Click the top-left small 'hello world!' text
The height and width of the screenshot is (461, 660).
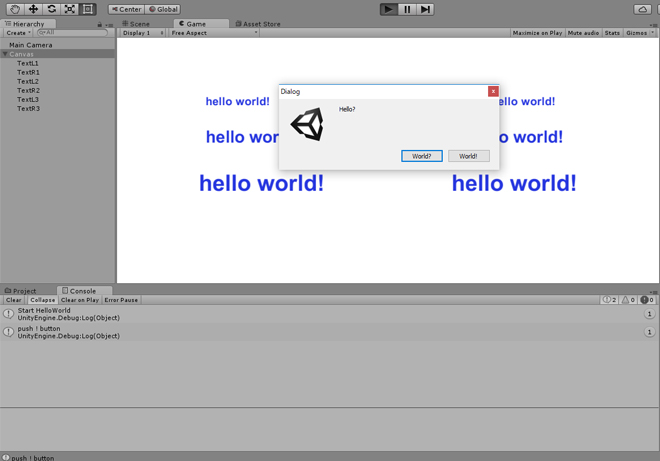pos(237,101)
